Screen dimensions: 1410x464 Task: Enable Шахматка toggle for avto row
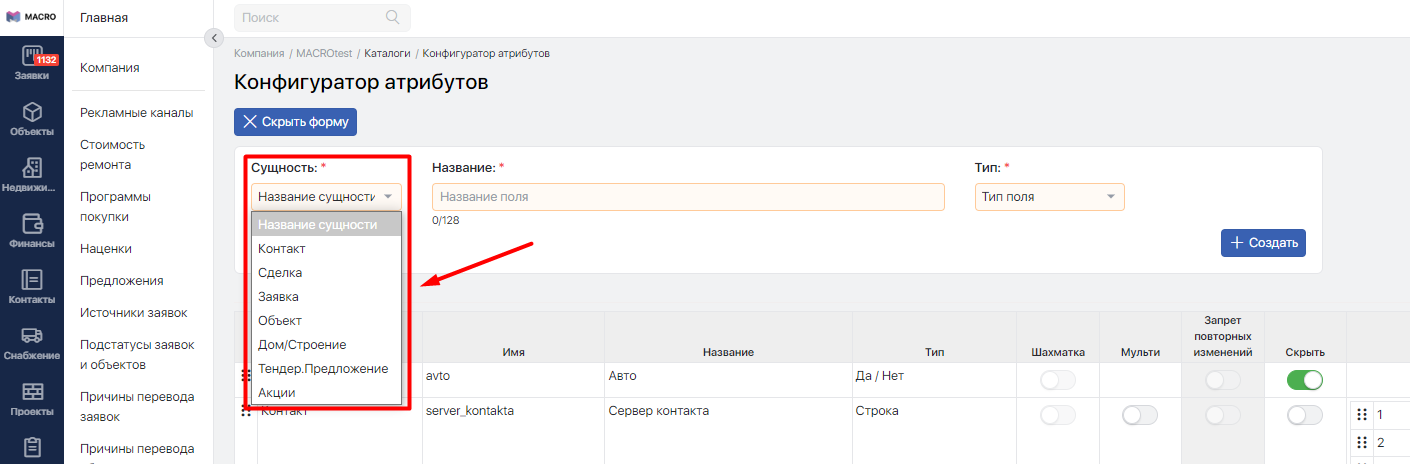click(x=1057, y=380)
